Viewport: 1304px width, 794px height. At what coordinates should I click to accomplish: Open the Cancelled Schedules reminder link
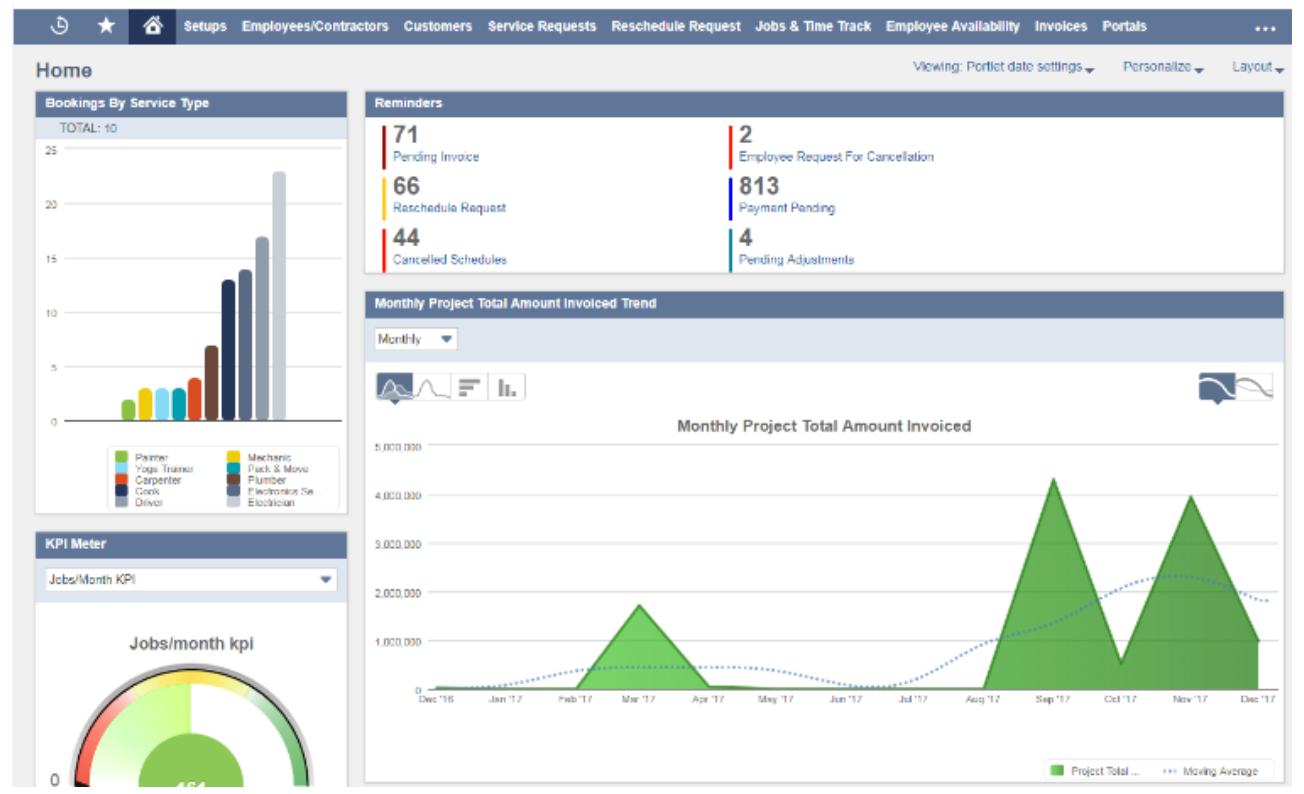(x=450, y=259)
